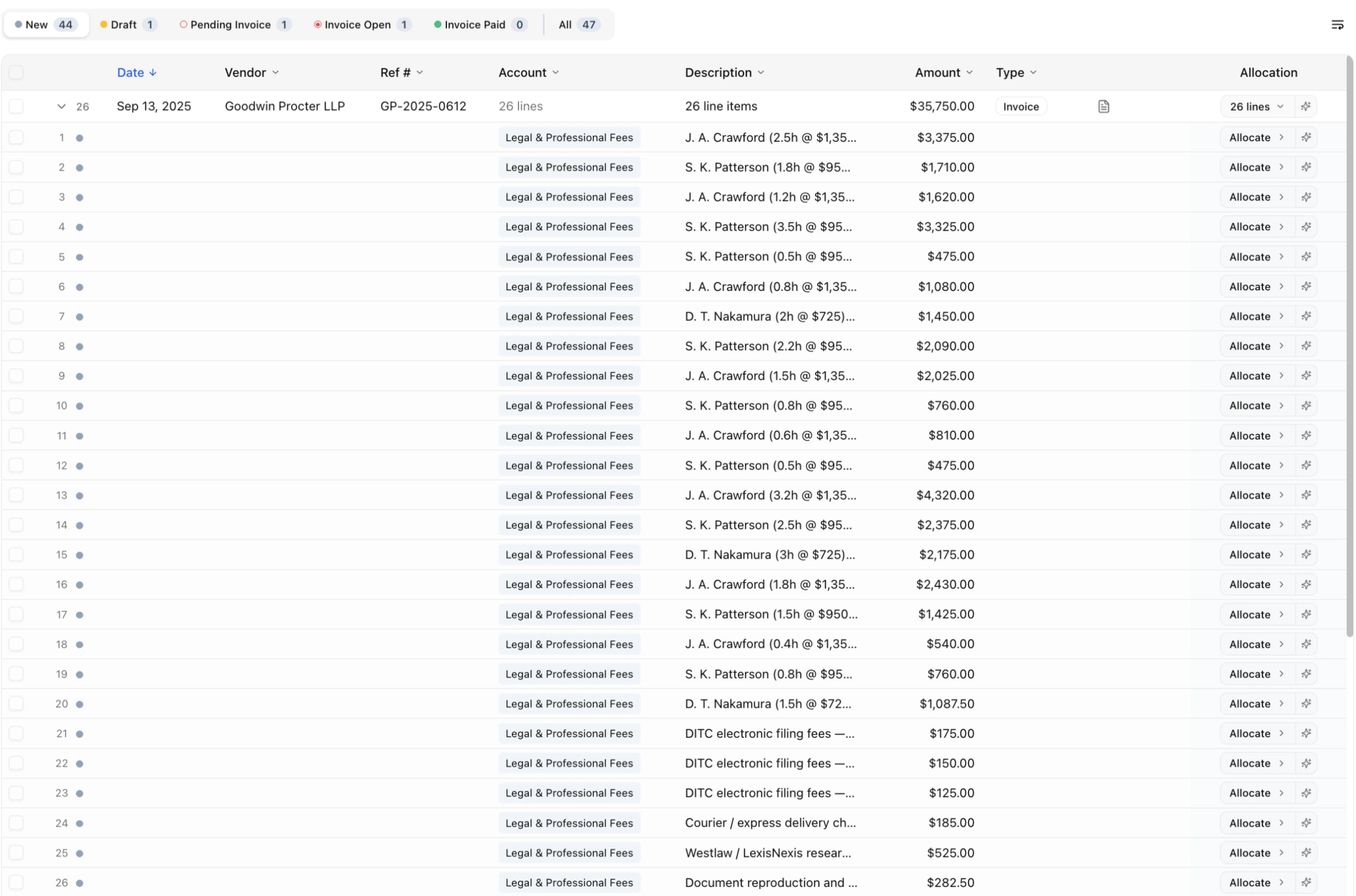The image size is (1356, 896).
Task: Switch to the Draft filter tab
Action: [x=128, y=24]
